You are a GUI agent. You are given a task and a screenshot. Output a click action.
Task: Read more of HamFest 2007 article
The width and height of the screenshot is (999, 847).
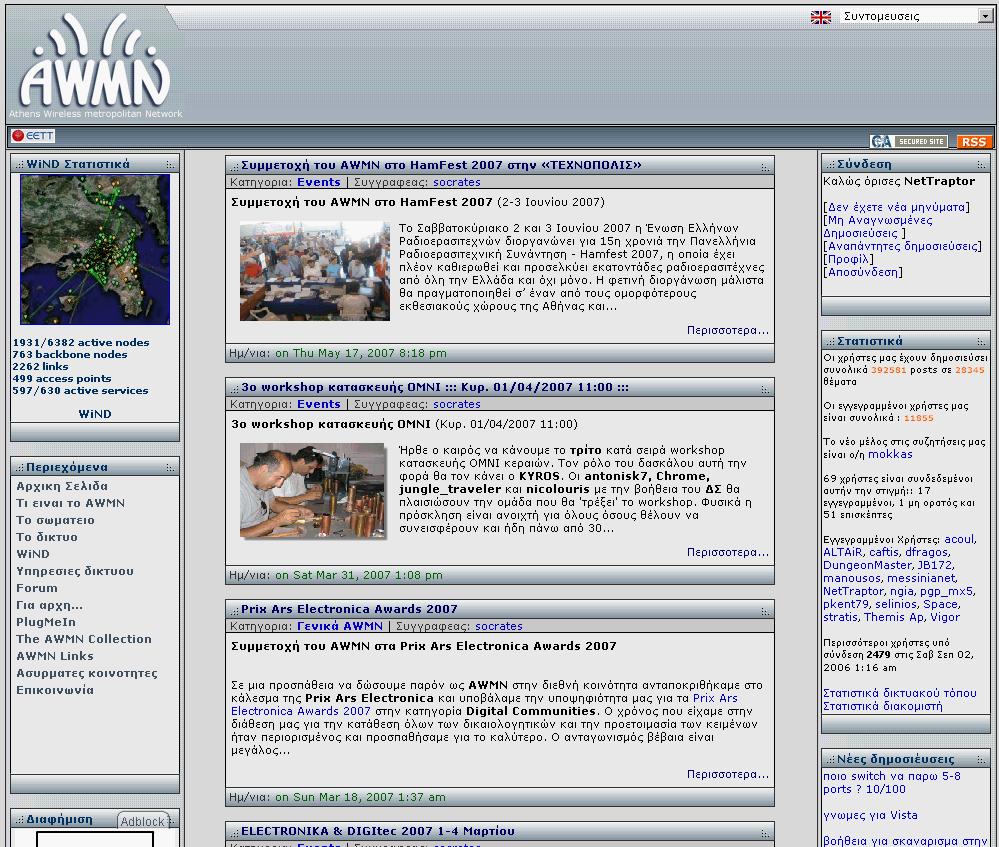pyautogui.click(x=728, y=330)
